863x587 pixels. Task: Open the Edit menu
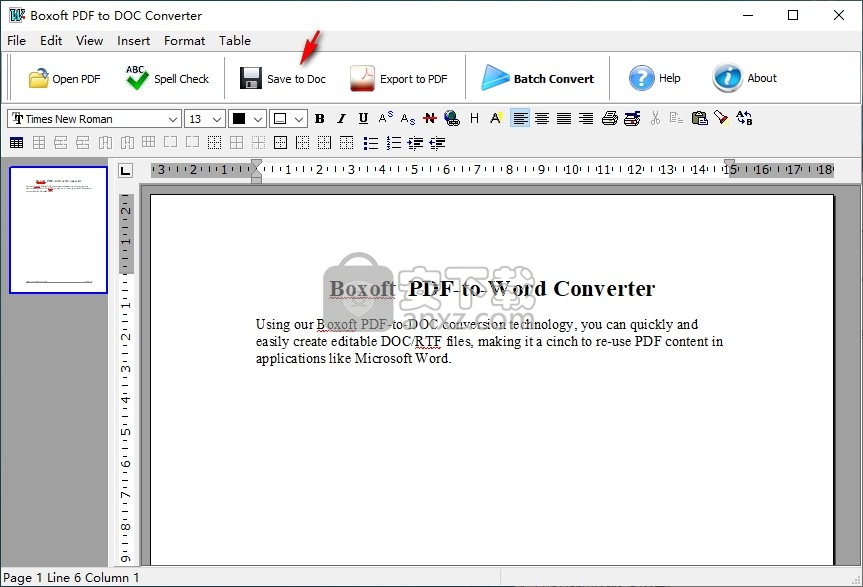pyautogui.click(x=51, y=41)
